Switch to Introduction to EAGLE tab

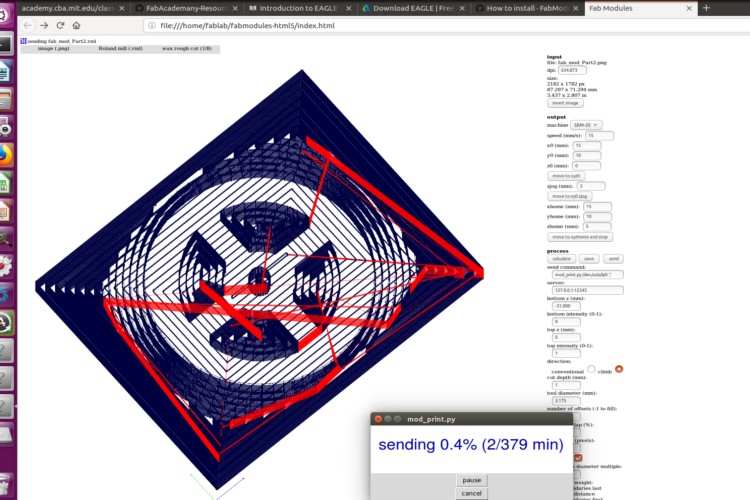click(299, 8)
